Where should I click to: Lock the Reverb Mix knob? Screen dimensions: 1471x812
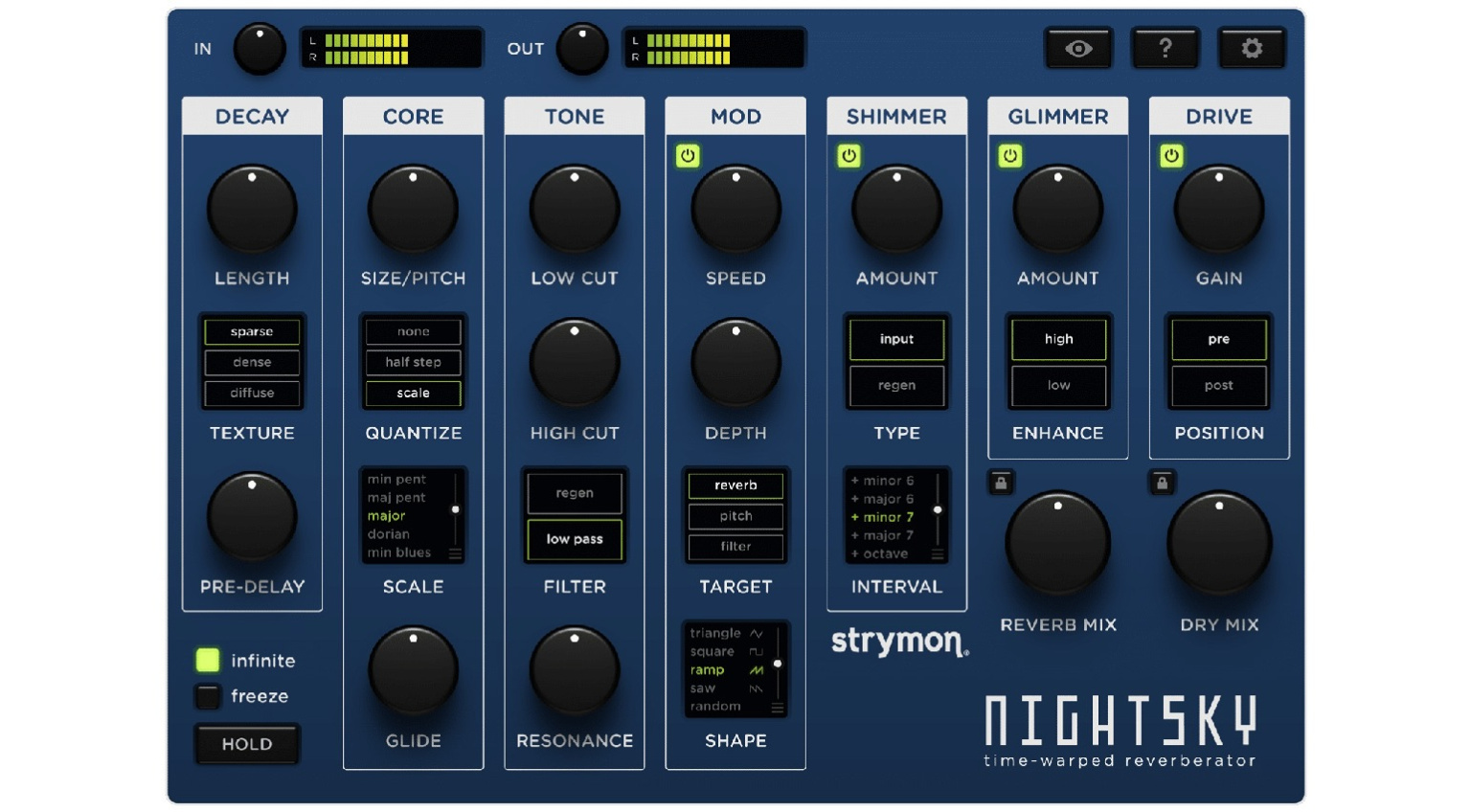coord(1000,483)
